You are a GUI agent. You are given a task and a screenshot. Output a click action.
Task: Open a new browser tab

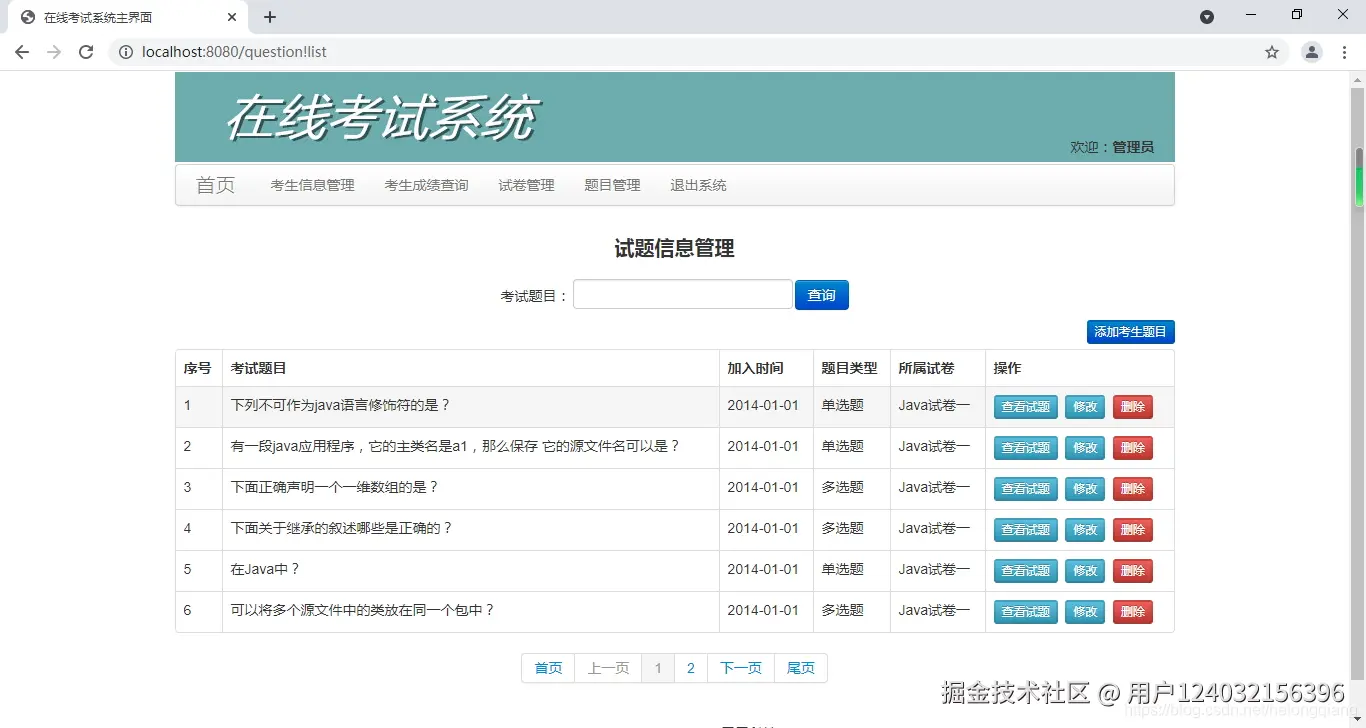point(270,17)
